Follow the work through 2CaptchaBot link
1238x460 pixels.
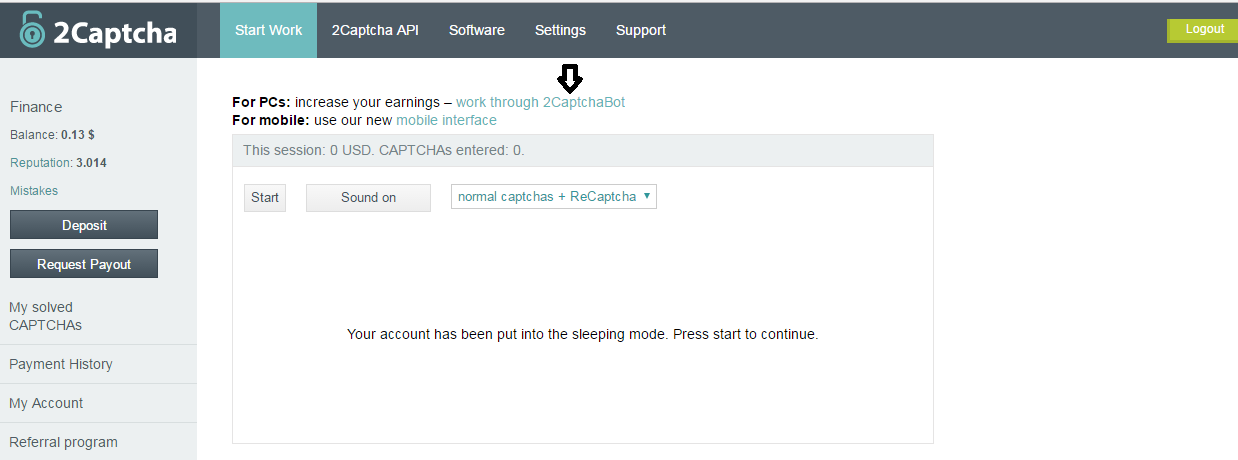click(x=540, y=102)
